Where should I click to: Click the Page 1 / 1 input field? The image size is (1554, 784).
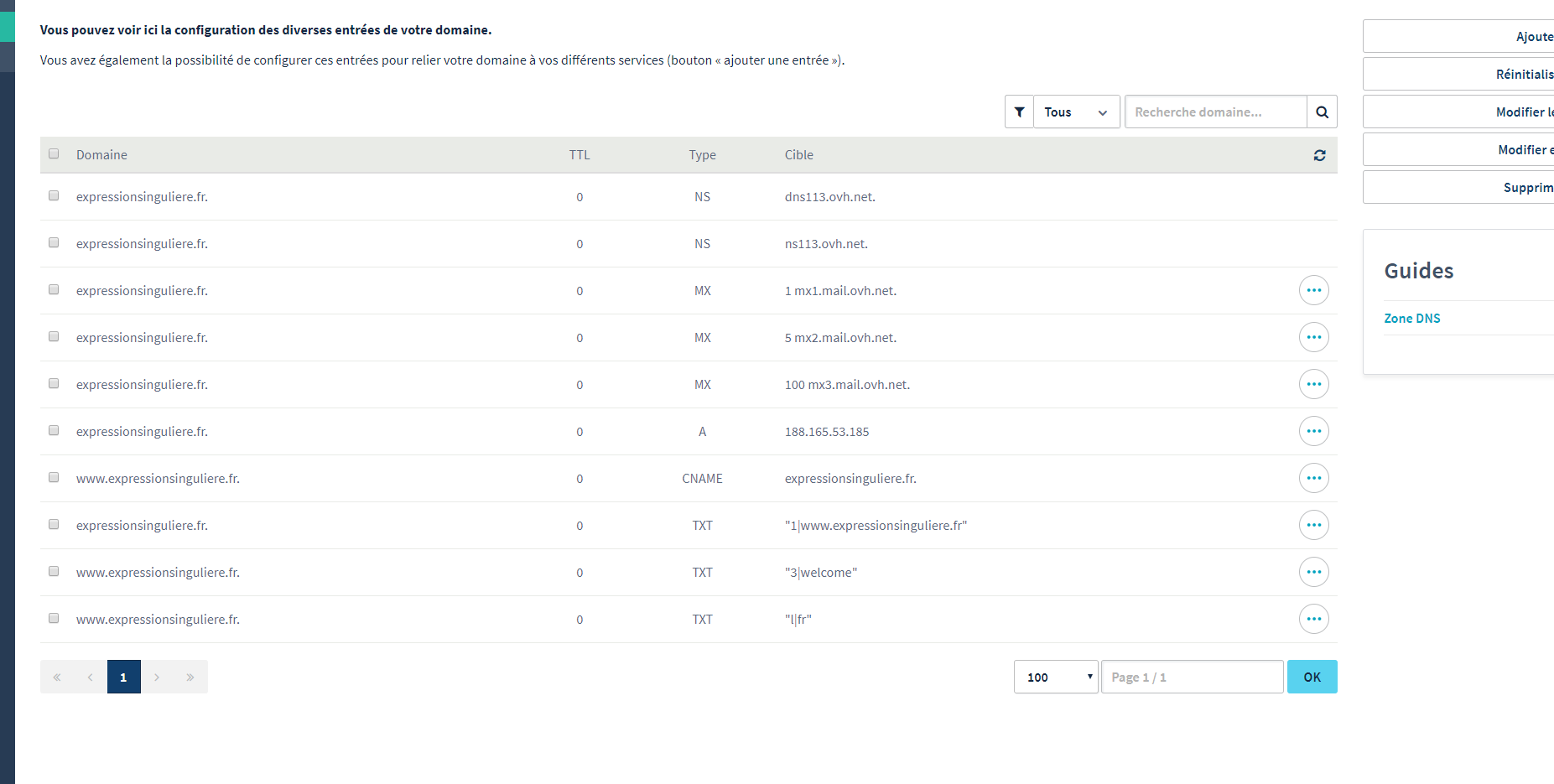click(x=1191, y=677)
